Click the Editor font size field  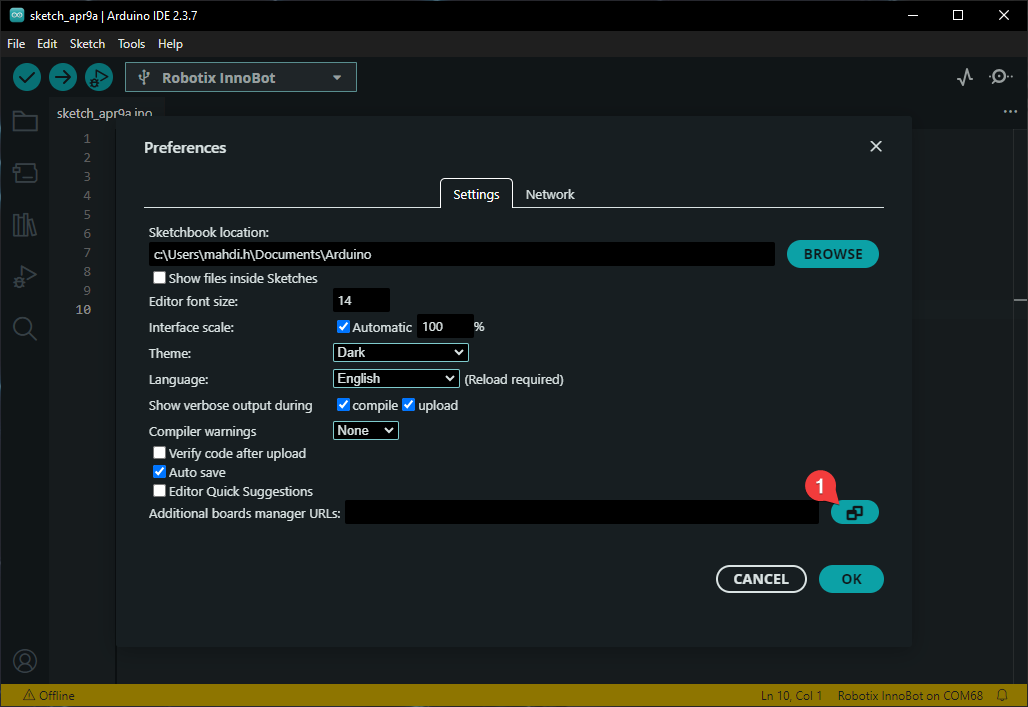pos(360,300)
